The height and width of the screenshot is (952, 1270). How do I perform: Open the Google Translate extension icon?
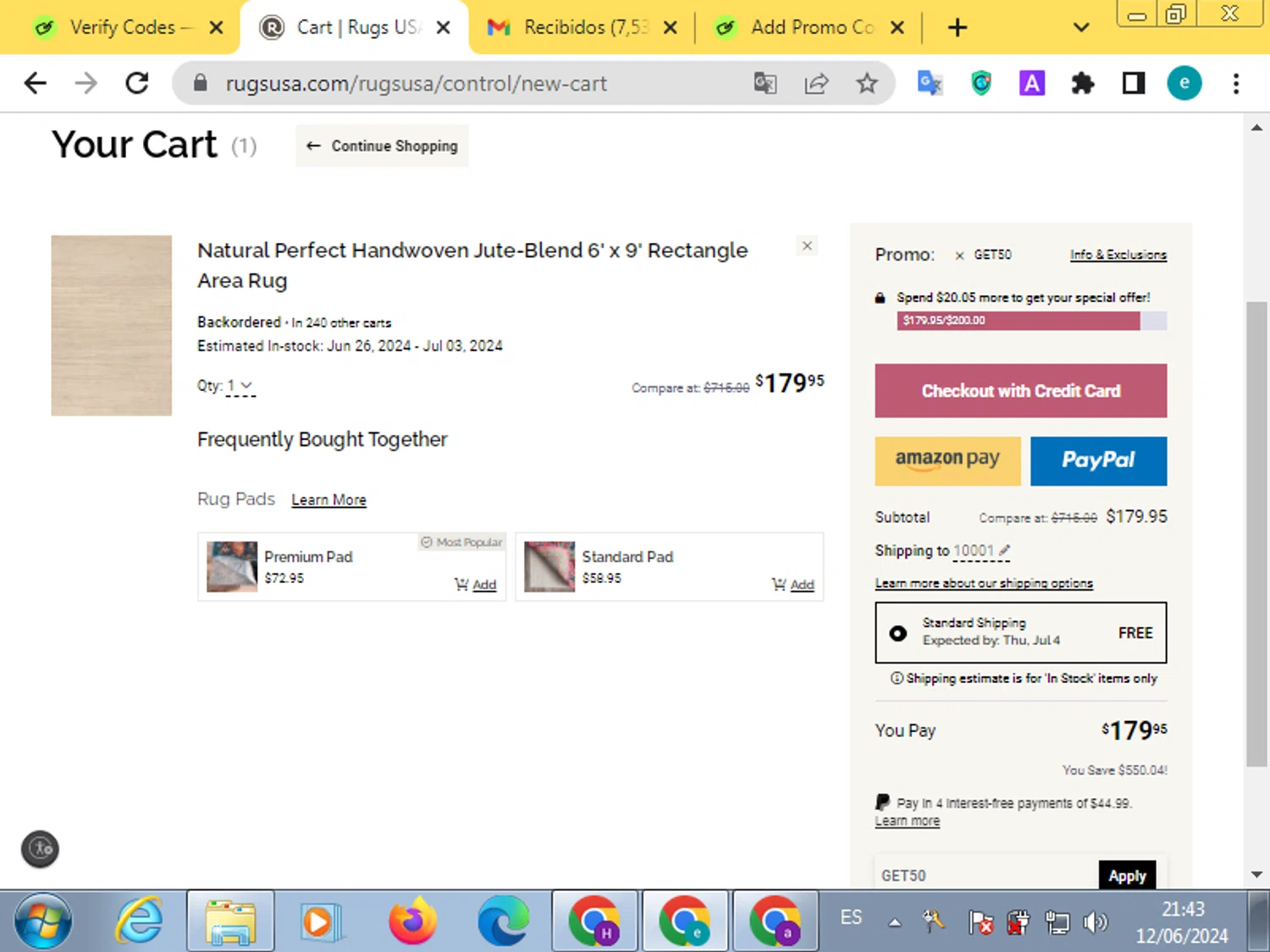click(930, 83)
